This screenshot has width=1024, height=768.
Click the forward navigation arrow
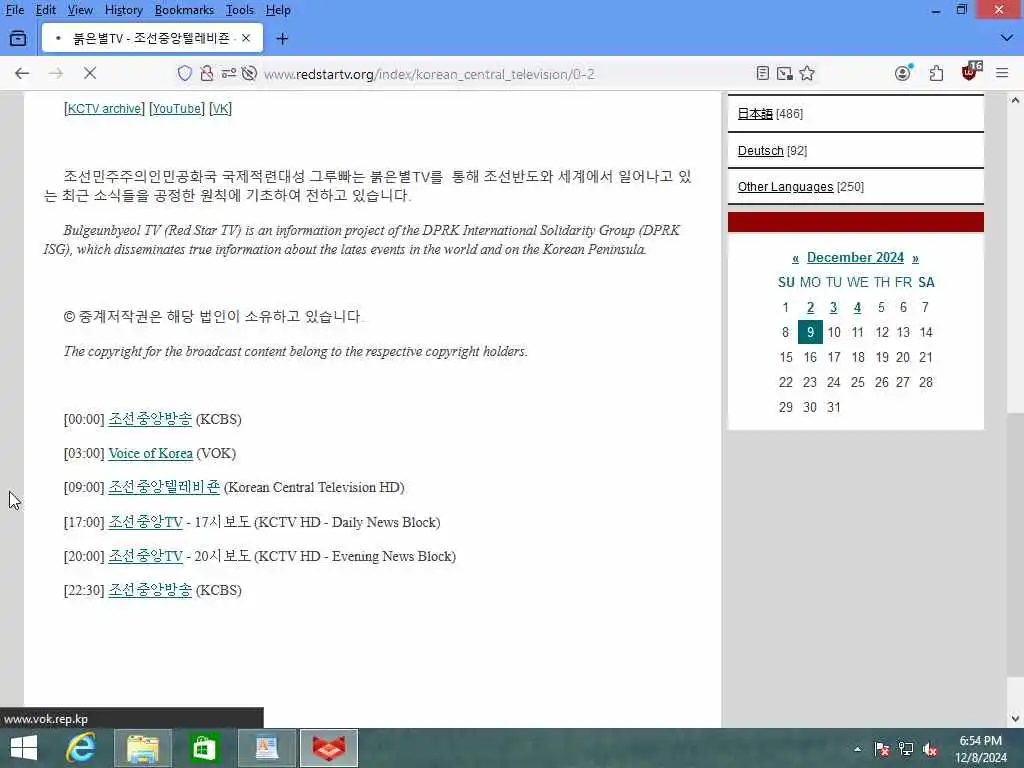56,73
